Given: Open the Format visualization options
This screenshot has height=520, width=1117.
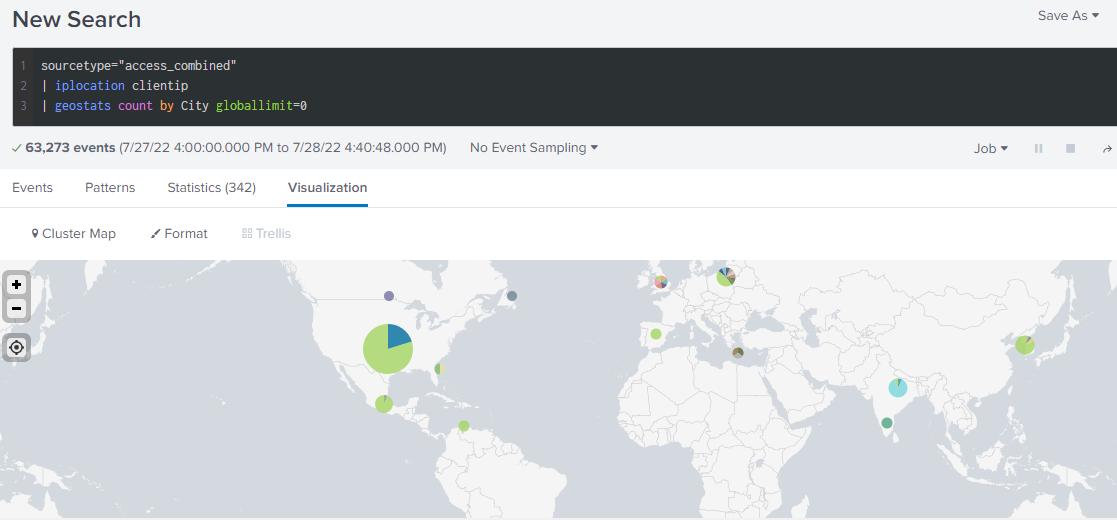Looking at the screenshot, I should (179, 233).
